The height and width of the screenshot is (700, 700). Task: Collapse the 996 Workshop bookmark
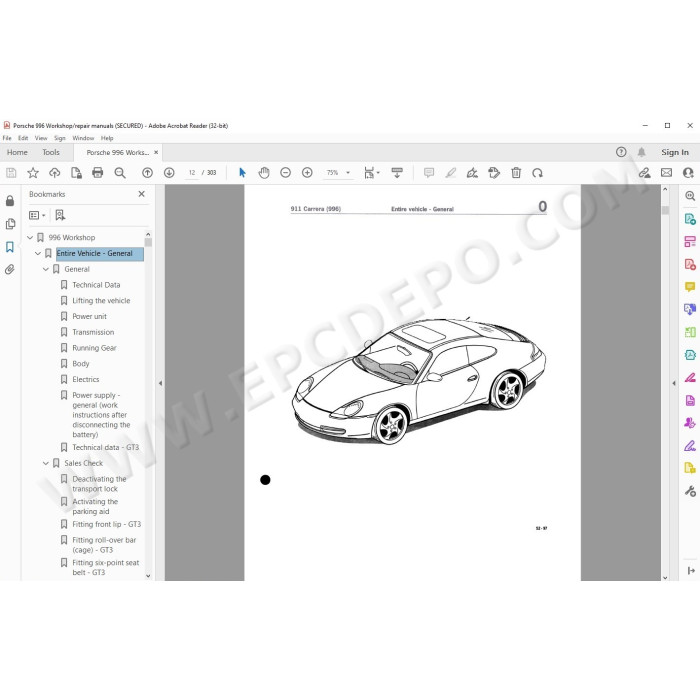(x=30, y=238)
